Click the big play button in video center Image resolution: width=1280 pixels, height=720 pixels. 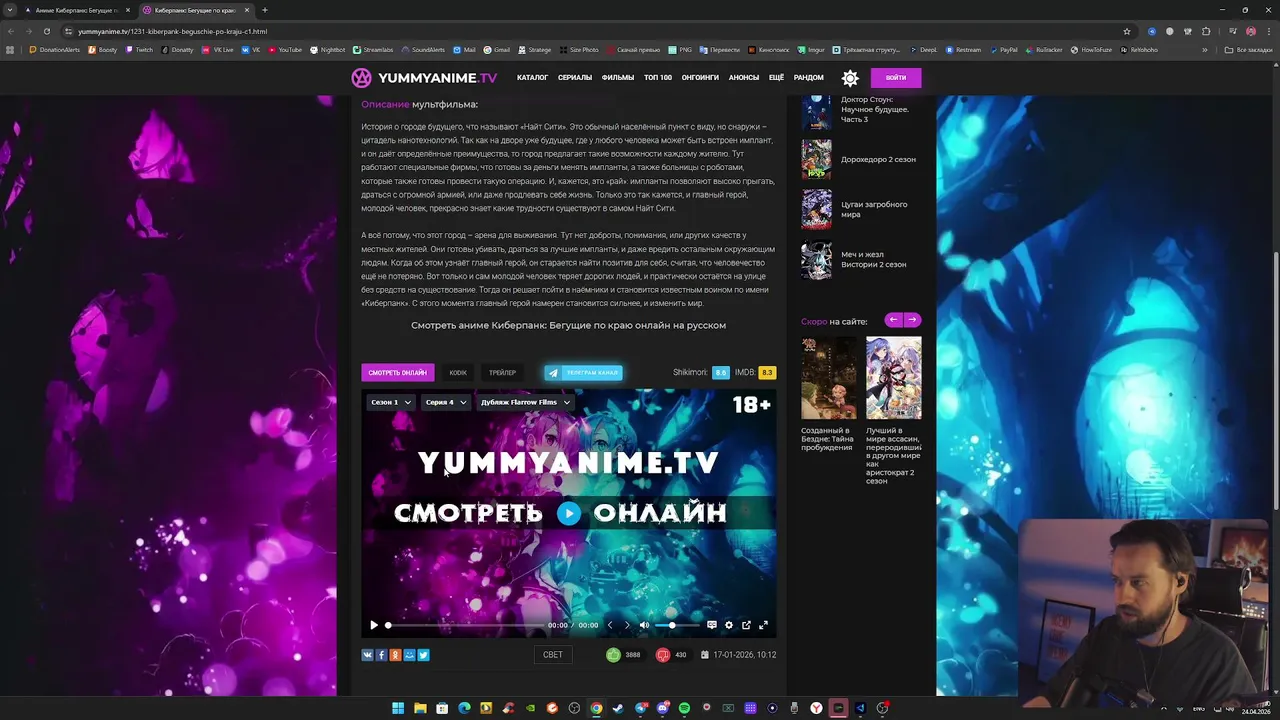569,514
